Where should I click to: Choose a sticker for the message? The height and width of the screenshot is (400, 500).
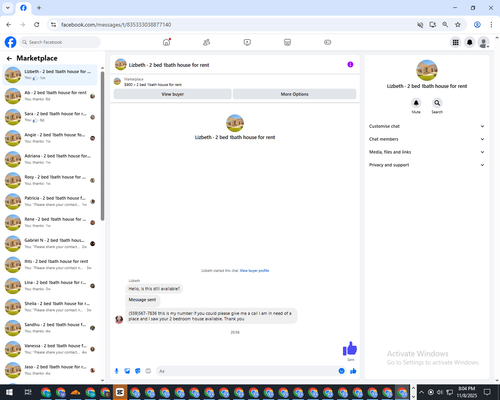tap(138, 371)
